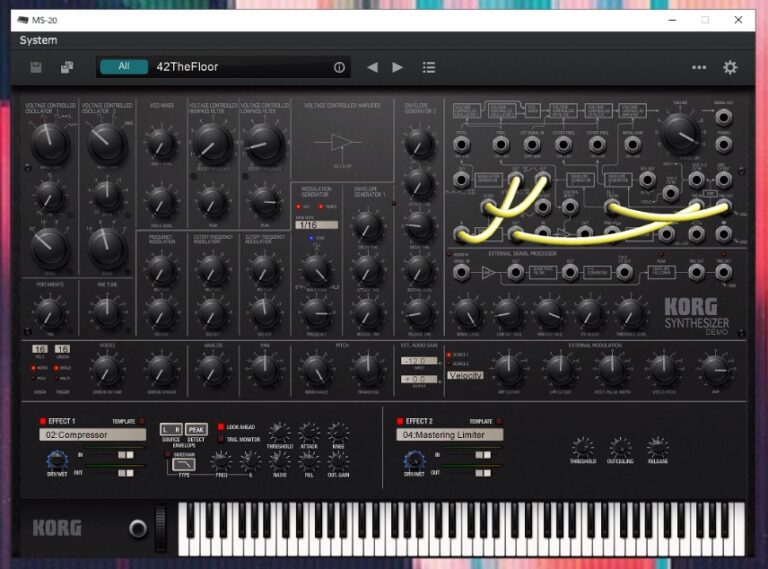Toggle the modulation generator Sync LED
This screenshot has width=768, height=569.
pos(311,238)
